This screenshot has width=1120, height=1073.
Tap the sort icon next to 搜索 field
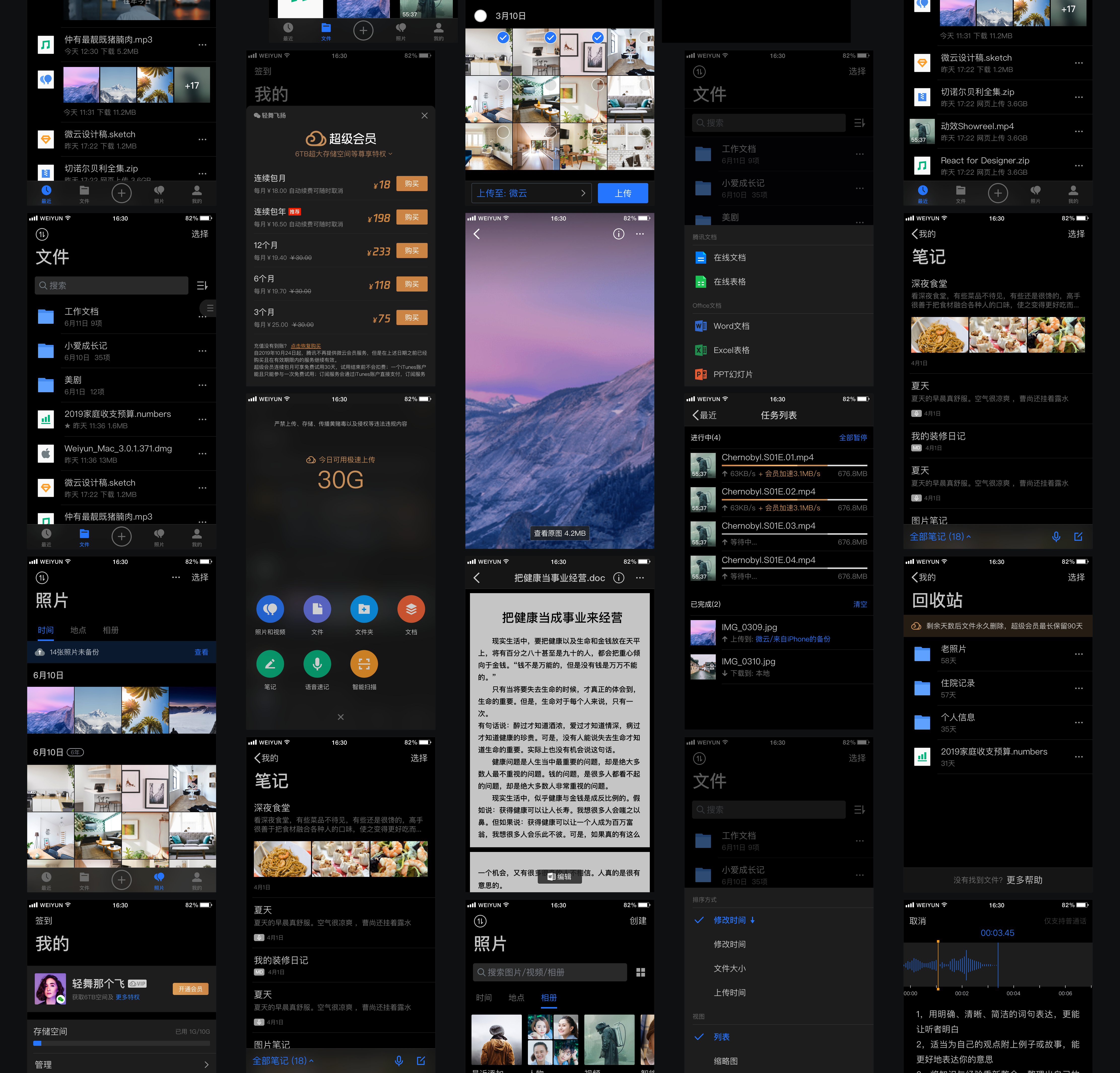(202, 286)
